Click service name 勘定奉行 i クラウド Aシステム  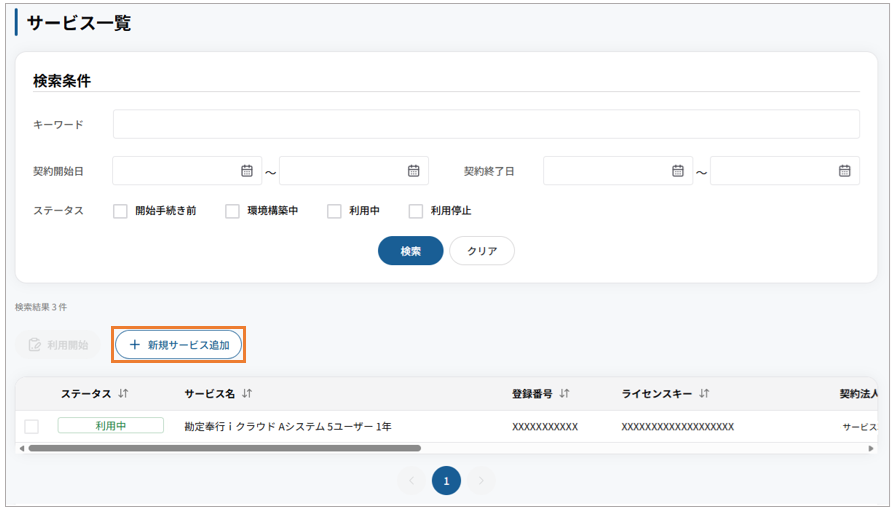coord(288,427)
